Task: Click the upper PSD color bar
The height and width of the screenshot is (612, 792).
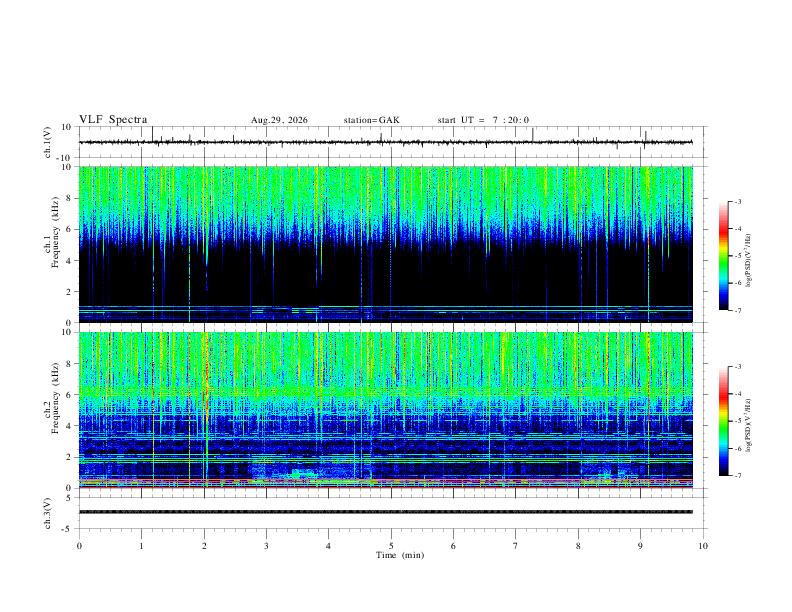Action: tap(724, 256)
